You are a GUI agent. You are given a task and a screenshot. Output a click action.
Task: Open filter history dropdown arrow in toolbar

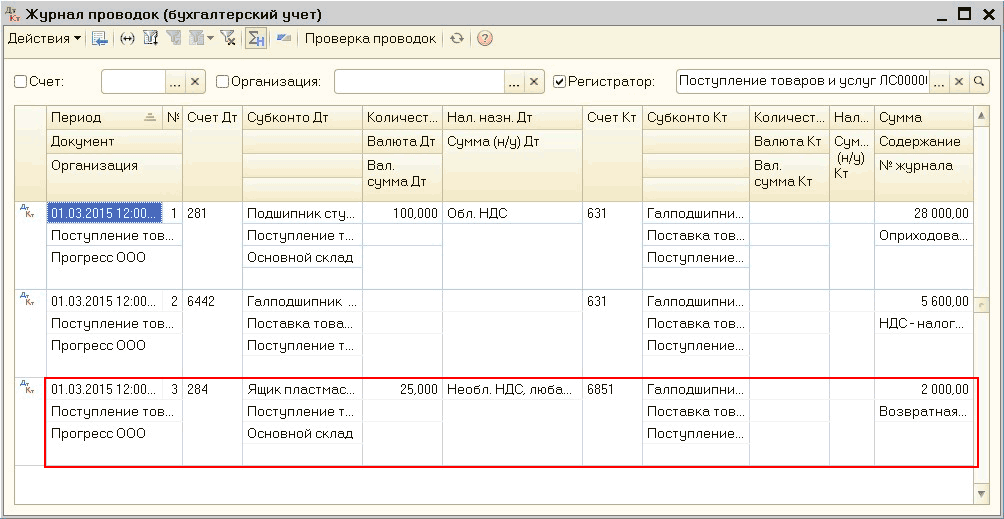tap(211, 39)
